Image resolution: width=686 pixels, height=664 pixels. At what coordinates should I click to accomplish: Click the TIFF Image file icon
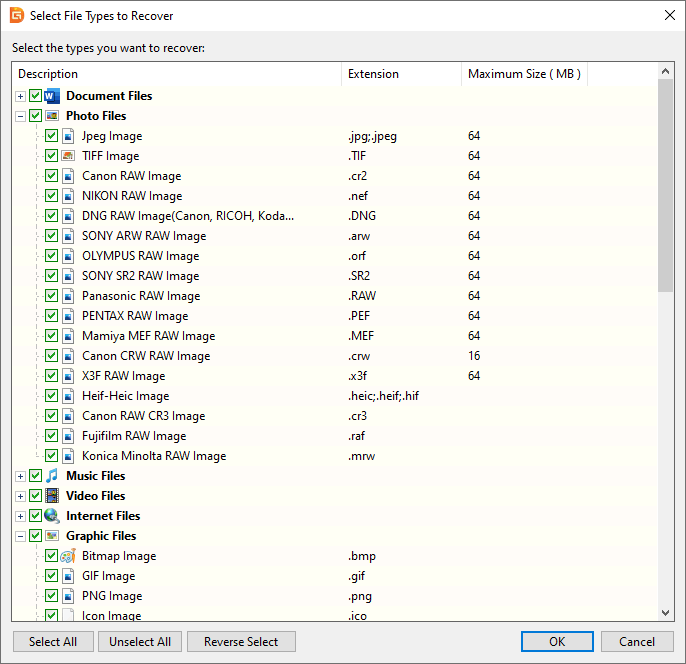(x=68, y=156)
